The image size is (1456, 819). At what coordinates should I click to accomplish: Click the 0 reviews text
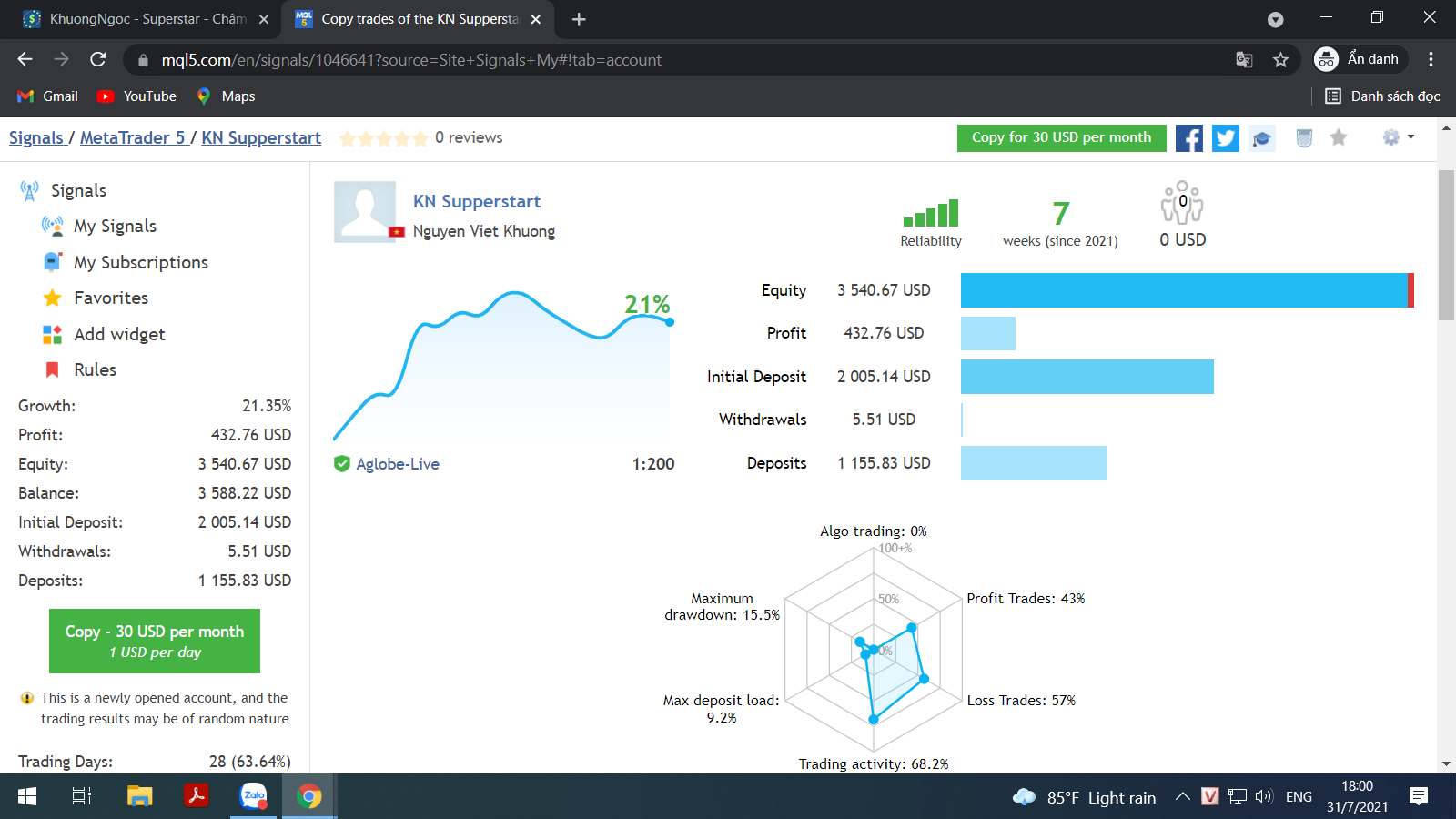(469, 137)
